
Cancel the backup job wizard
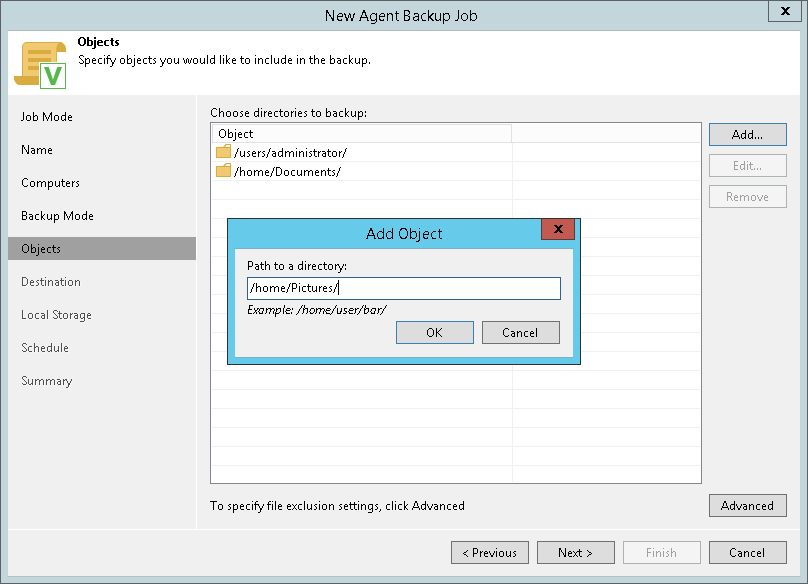tap(747, 553)
